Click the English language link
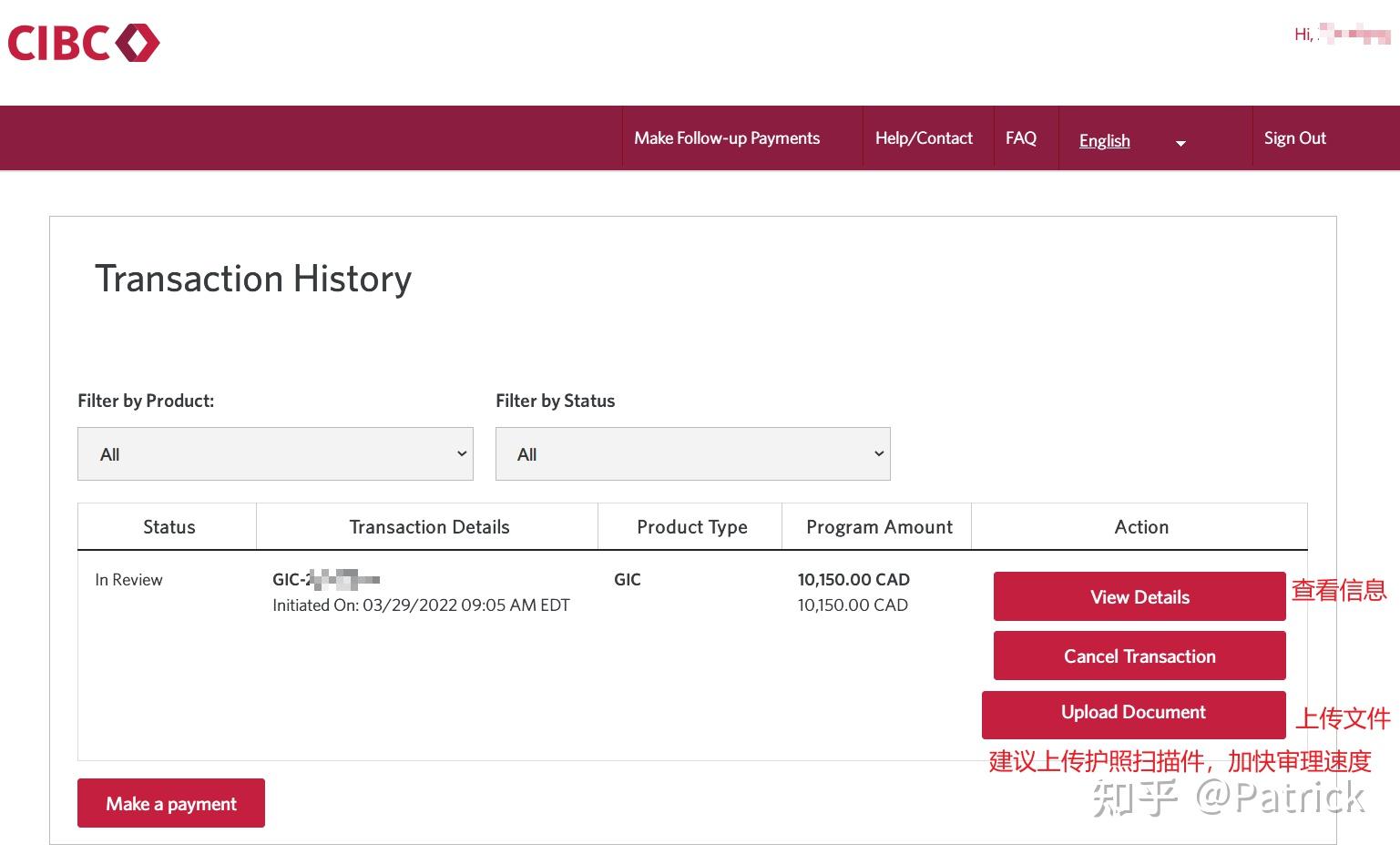The height and width of the screenshot is (854, 1400). pos(1104,140)
